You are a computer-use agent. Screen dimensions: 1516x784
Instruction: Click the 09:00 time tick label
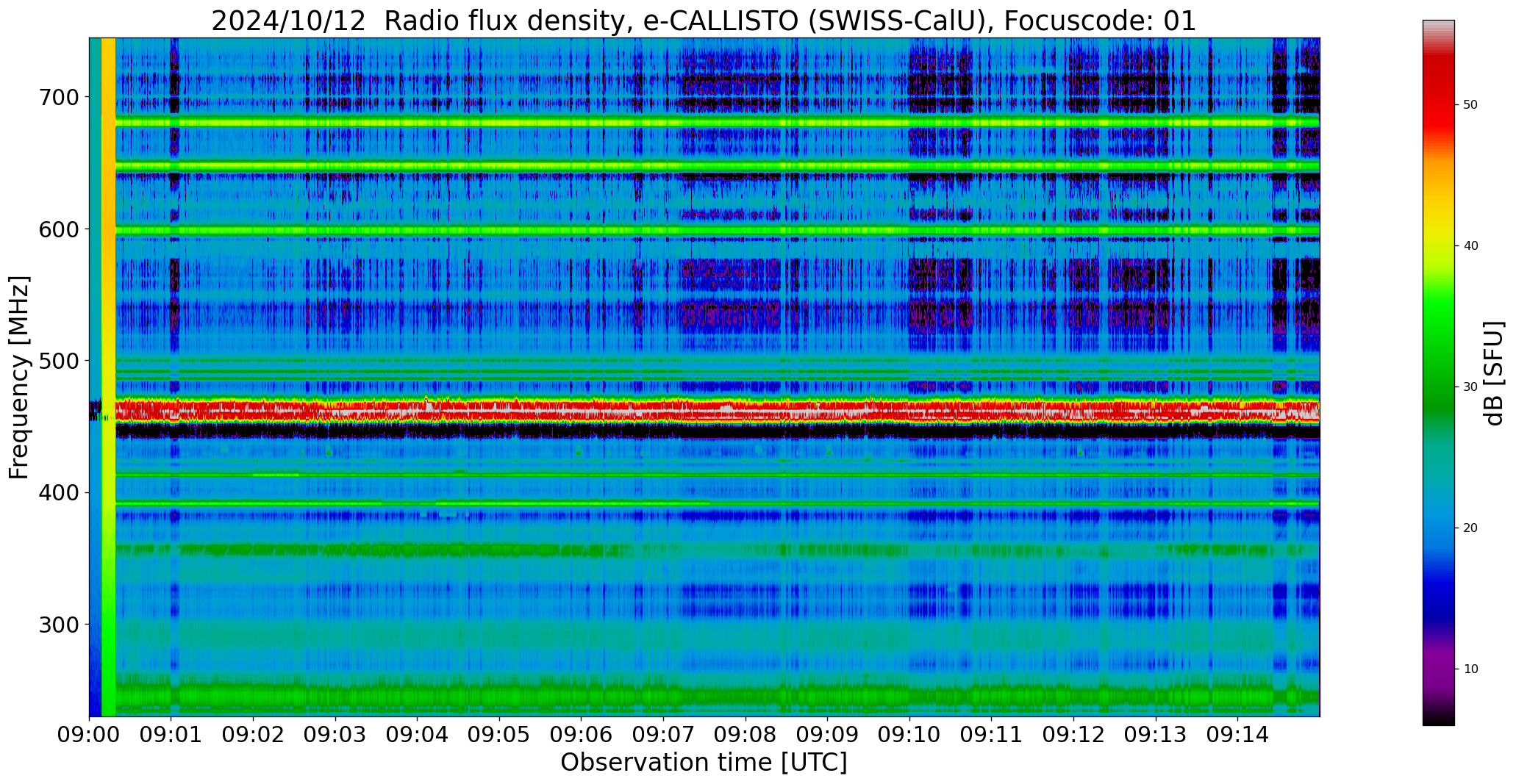(x=89, y=735)
